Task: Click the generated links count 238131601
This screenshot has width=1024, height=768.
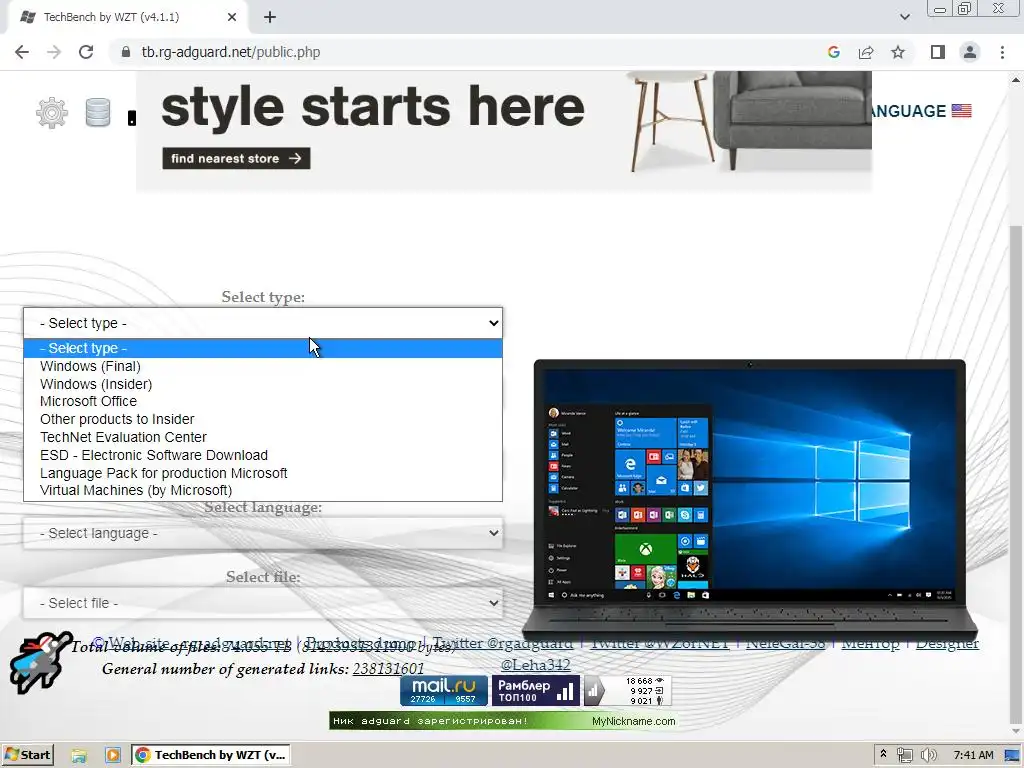Action: pyautogui.click(x=388, y=669)
